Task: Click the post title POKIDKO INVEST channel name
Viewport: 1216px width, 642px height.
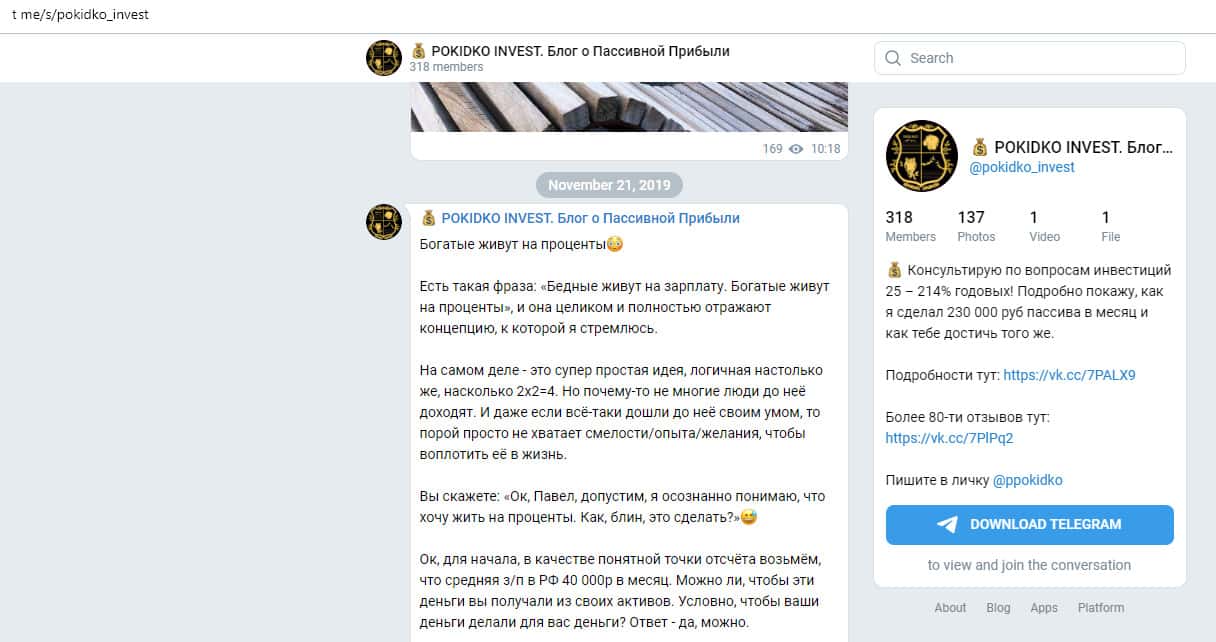Action: (x=590, y=218)
